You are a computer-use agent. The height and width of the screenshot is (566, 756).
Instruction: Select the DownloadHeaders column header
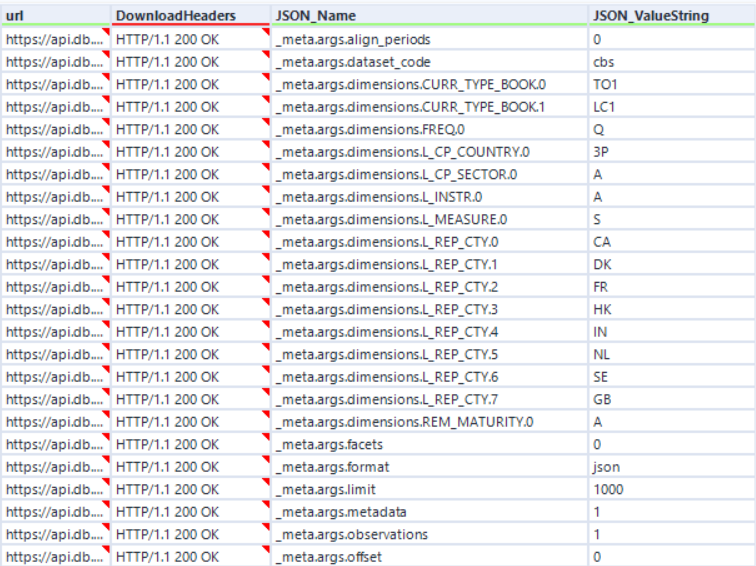pyautogui.click(x=190, y=15)
